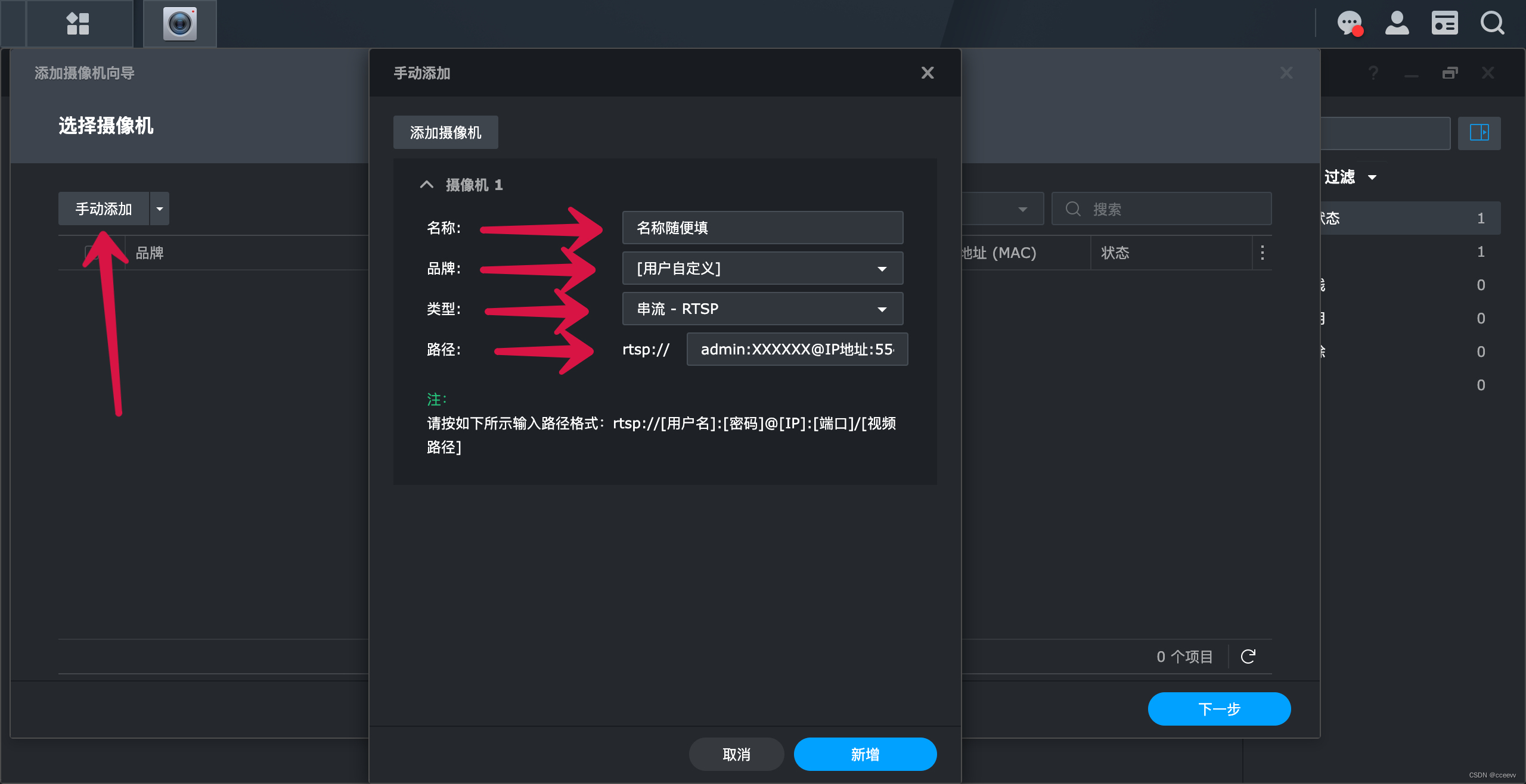Open the column options three-dot menu
Screen dimensions: 1526x784
(x=1262, y=253)
